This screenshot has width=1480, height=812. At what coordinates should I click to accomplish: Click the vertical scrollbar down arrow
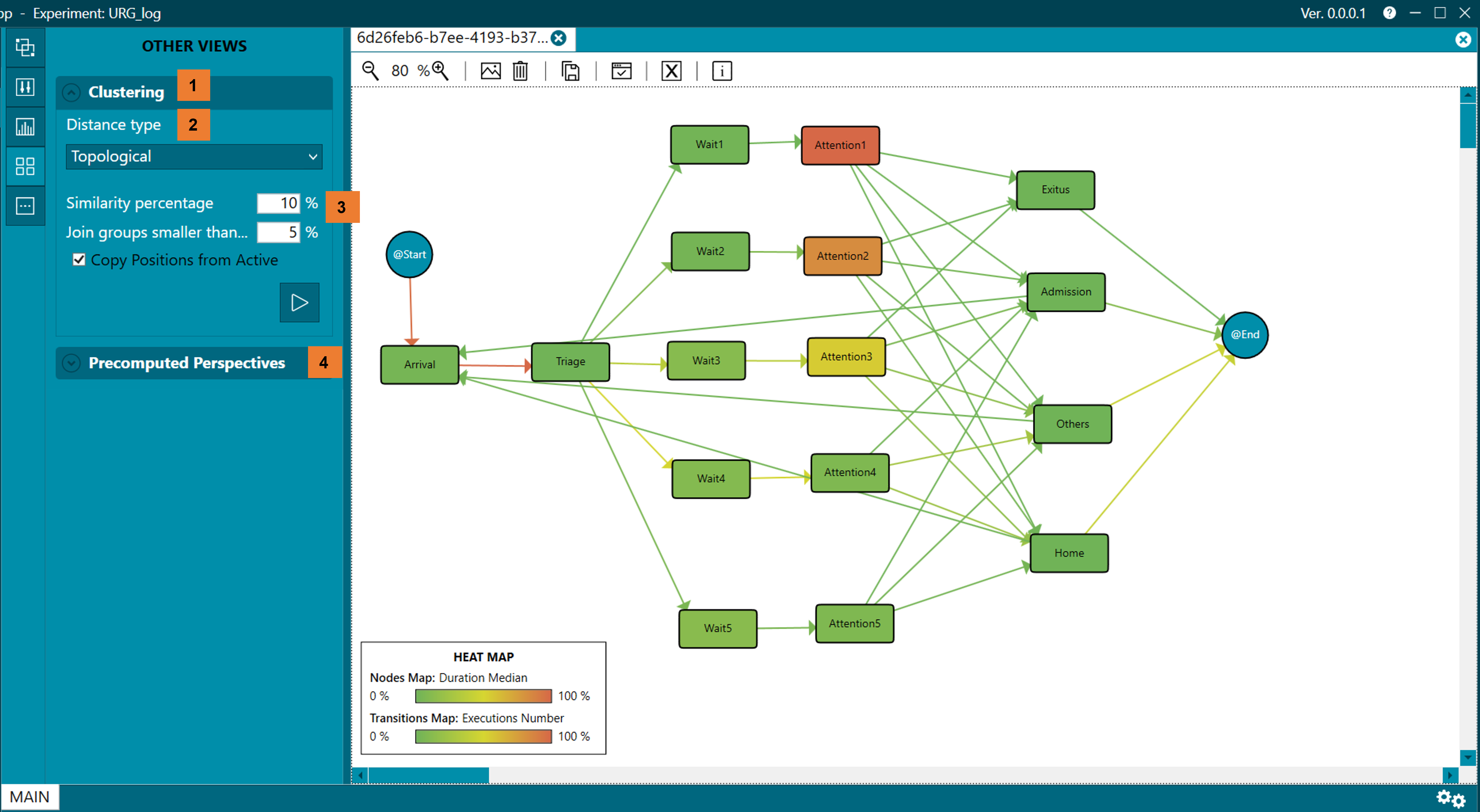coord(1467,757)
